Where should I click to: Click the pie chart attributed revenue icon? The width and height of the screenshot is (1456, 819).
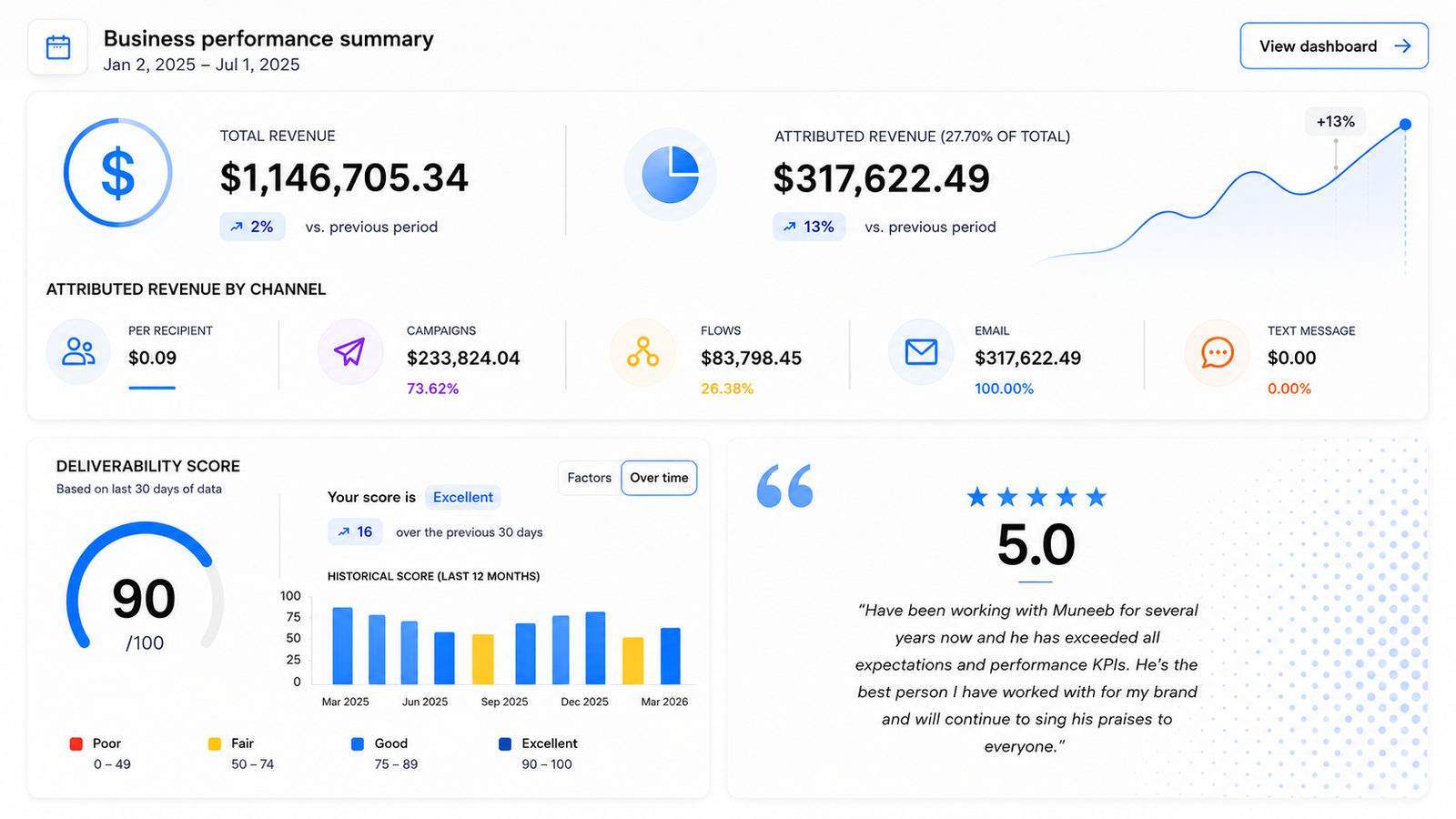(670, 174)
